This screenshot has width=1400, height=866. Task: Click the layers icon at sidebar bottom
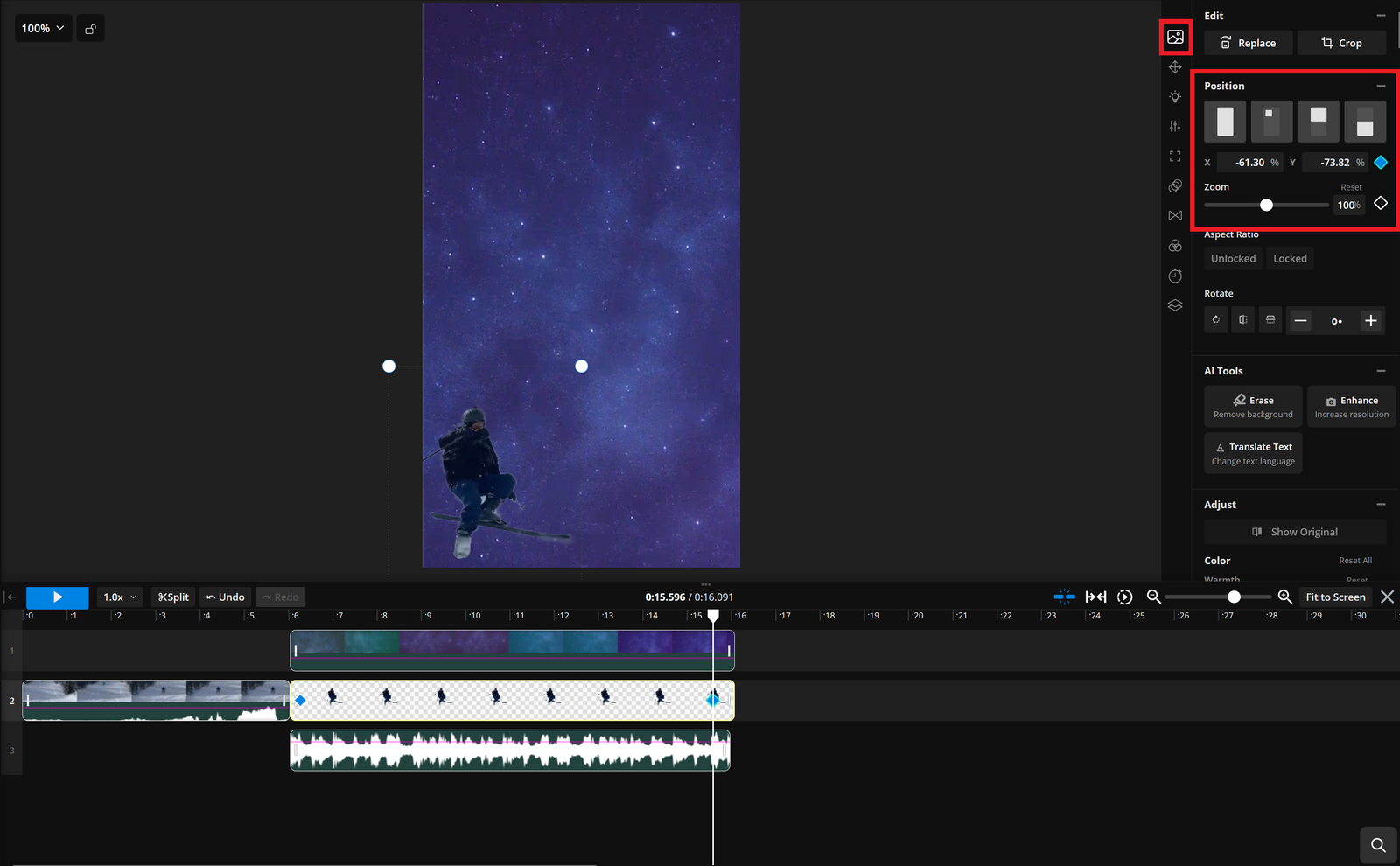click(x=1175, y=304)
